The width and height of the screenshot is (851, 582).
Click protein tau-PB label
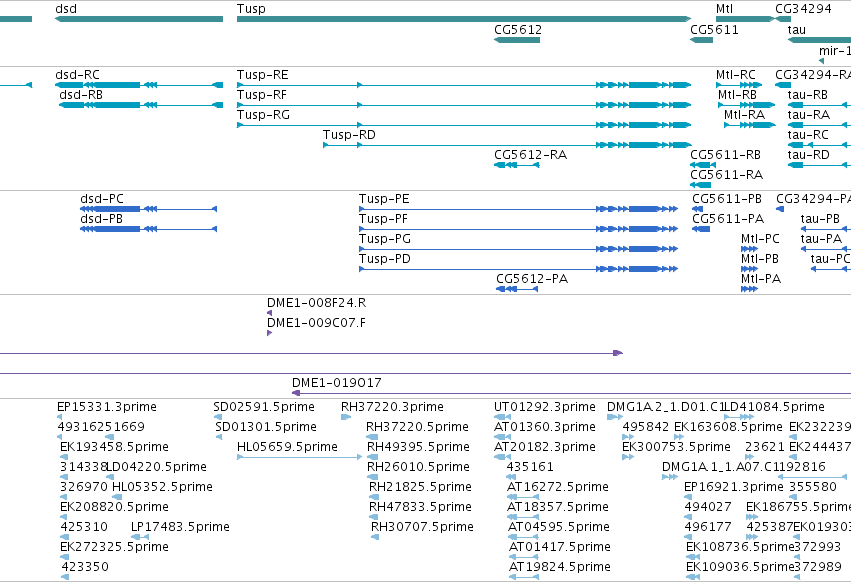pos(820,219)
